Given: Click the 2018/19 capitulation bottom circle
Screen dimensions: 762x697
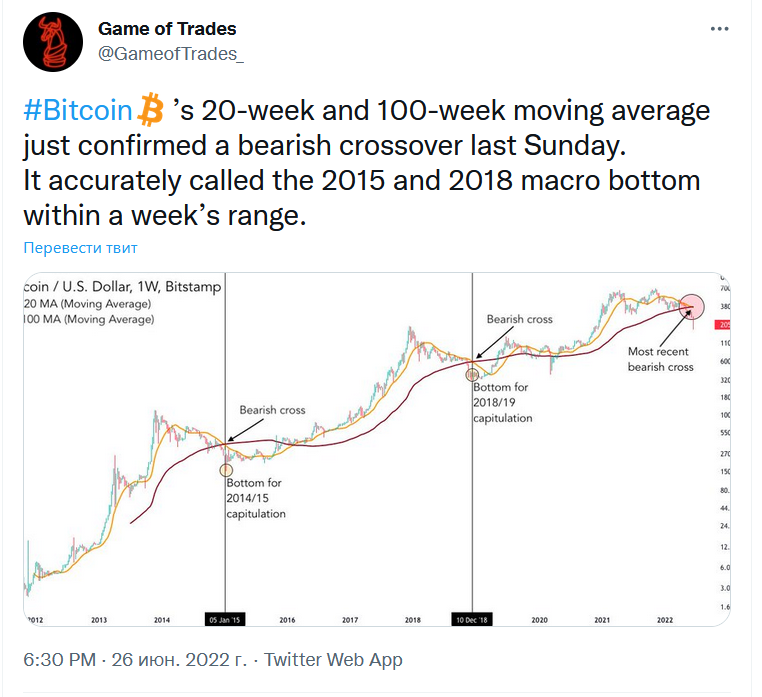Looking at the screenshot, I should pyautogui.click(x=472, y=374).
